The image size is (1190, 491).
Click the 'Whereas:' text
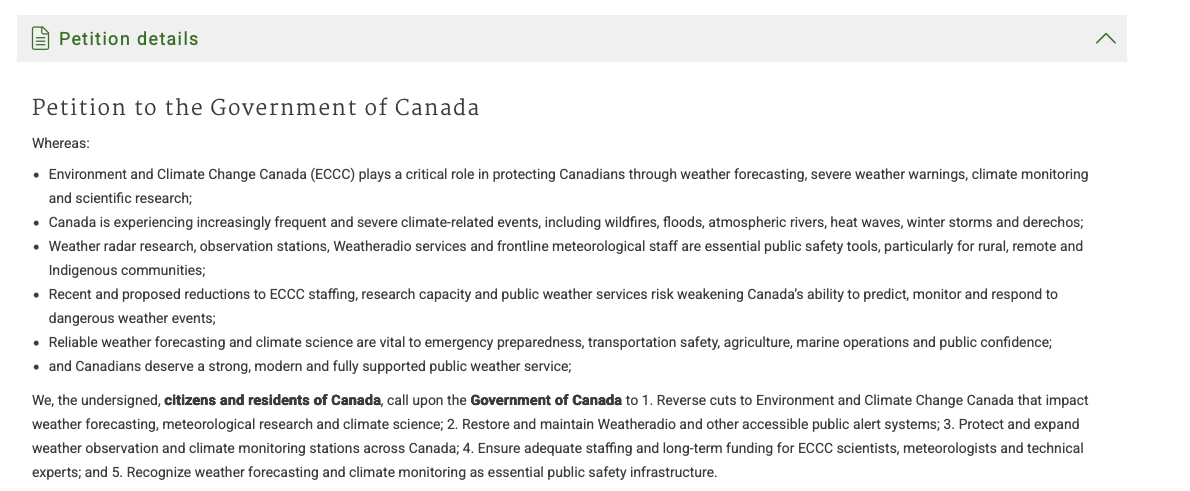pos(61,143)
